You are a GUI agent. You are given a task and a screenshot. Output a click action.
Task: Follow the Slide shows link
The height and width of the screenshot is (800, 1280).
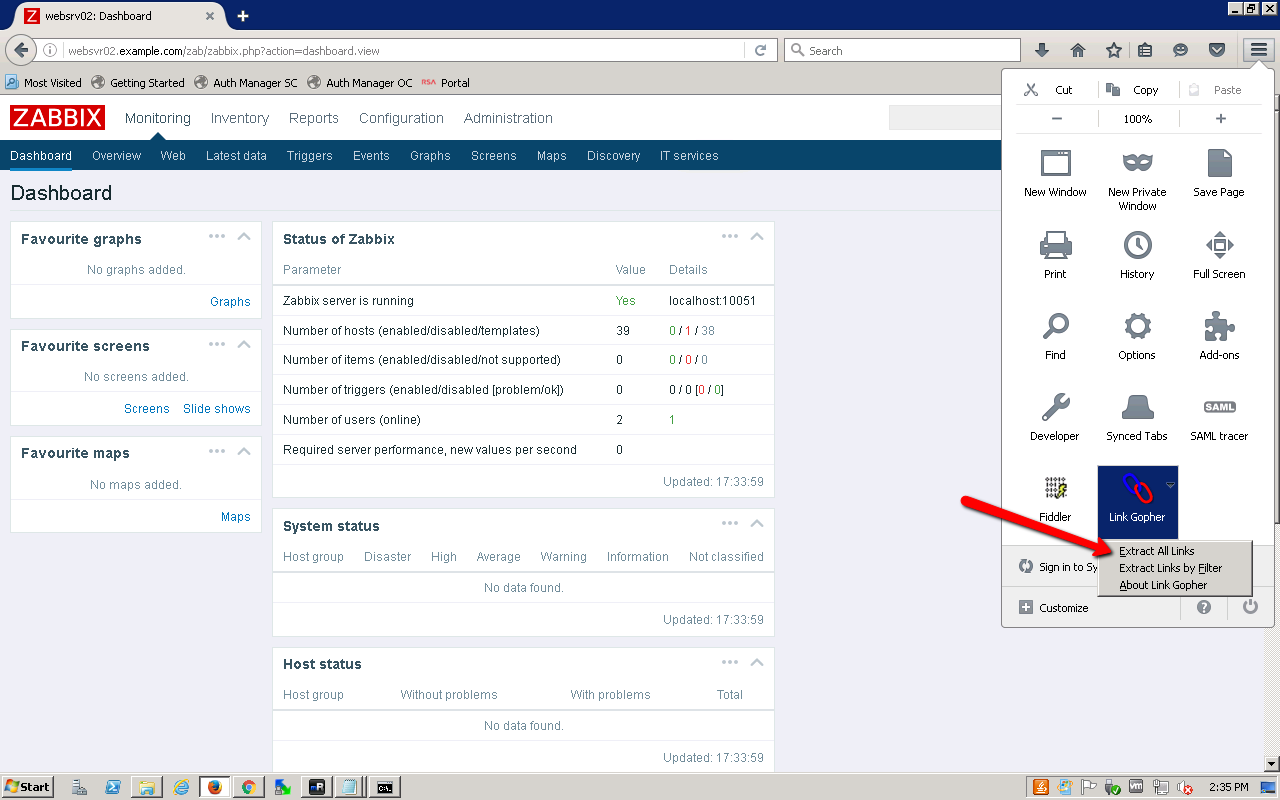tap(216, 409)
